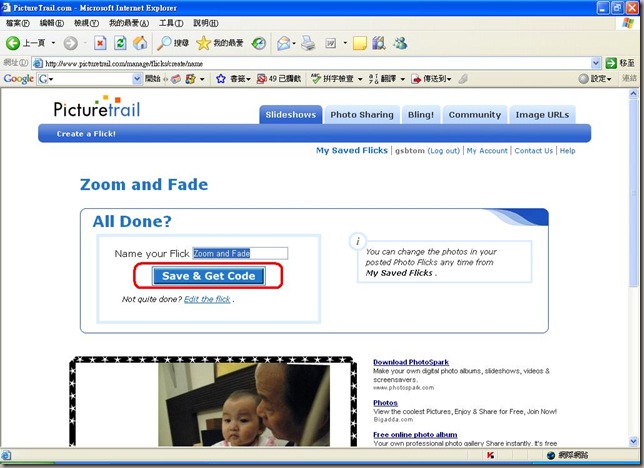Expand the translate dropdown arrow

tap(402, 79)
